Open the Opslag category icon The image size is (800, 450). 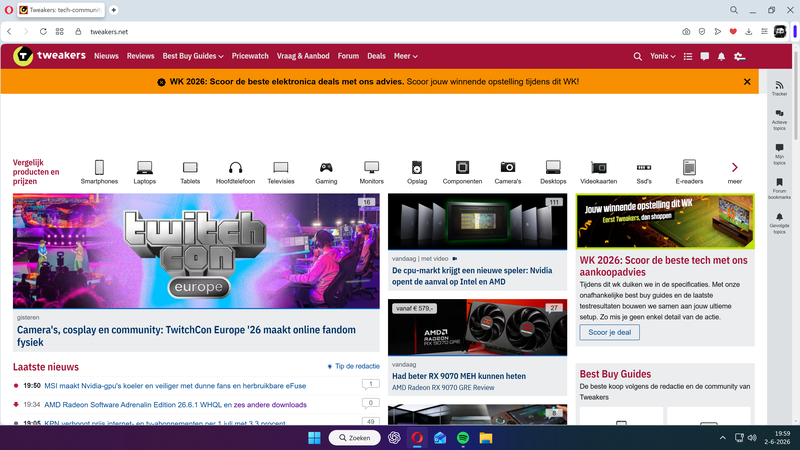pyautogui.click(x=417, y=167)
